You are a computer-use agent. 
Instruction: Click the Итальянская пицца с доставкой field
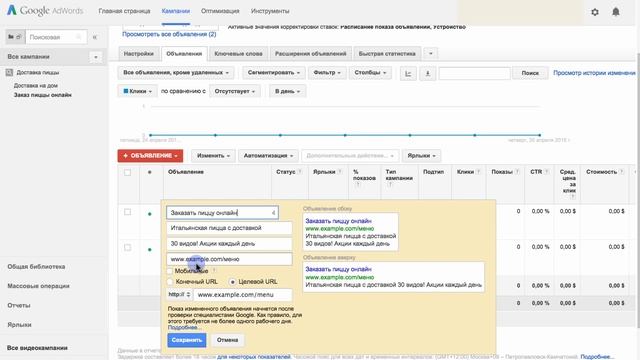pos(229,228)
